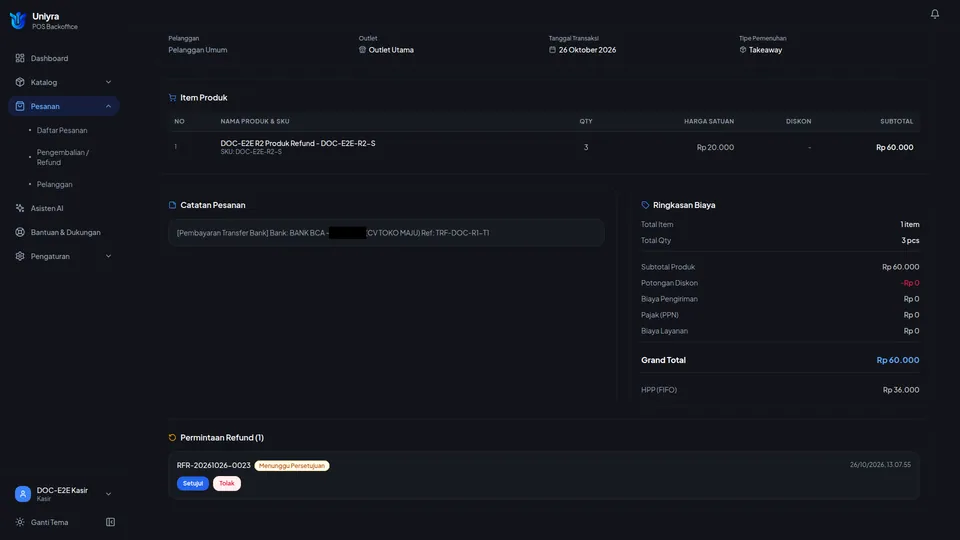960x540 pixels.
Task: Click the Item Produk cart icon
Action: click(x=172, y=97)
